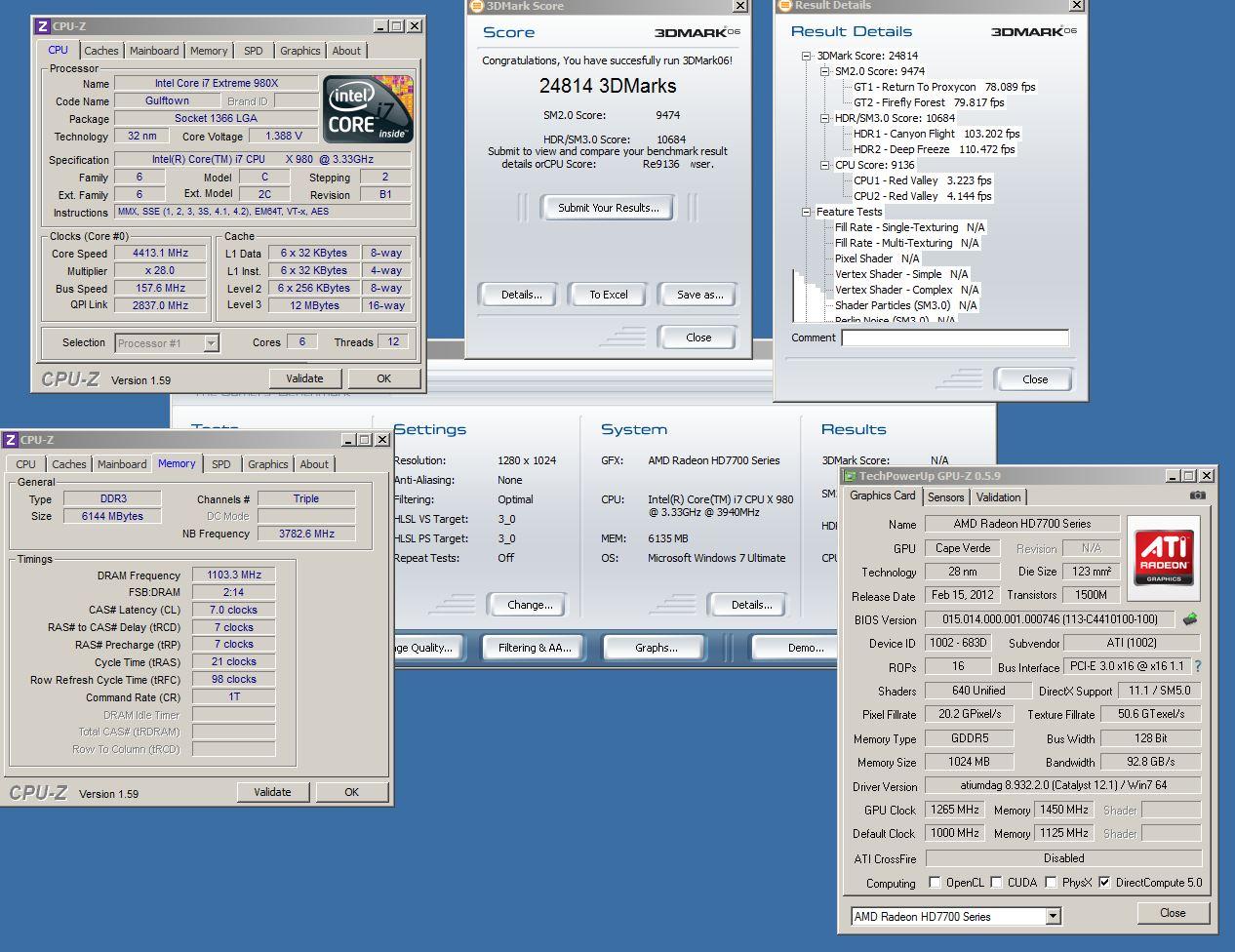Collapse the CPU Score tree node
Screen dimensions: 1235x952
point(824,165)
